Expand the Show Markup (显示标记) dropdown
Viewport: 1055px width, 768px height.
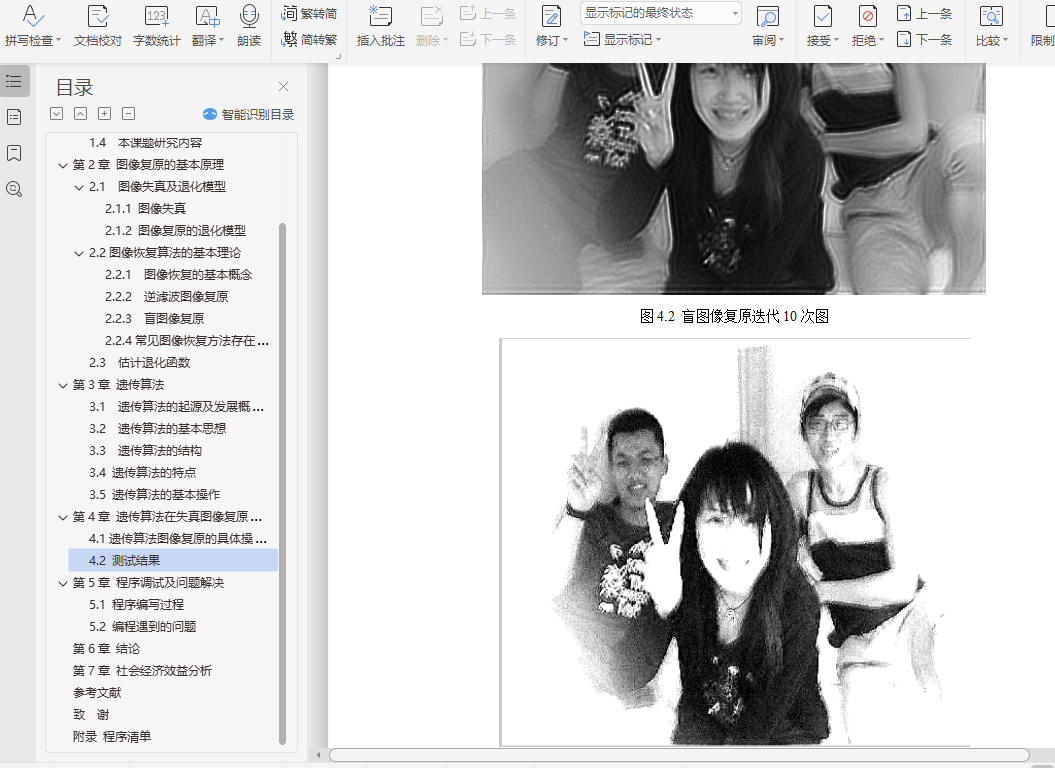[630, 39]
